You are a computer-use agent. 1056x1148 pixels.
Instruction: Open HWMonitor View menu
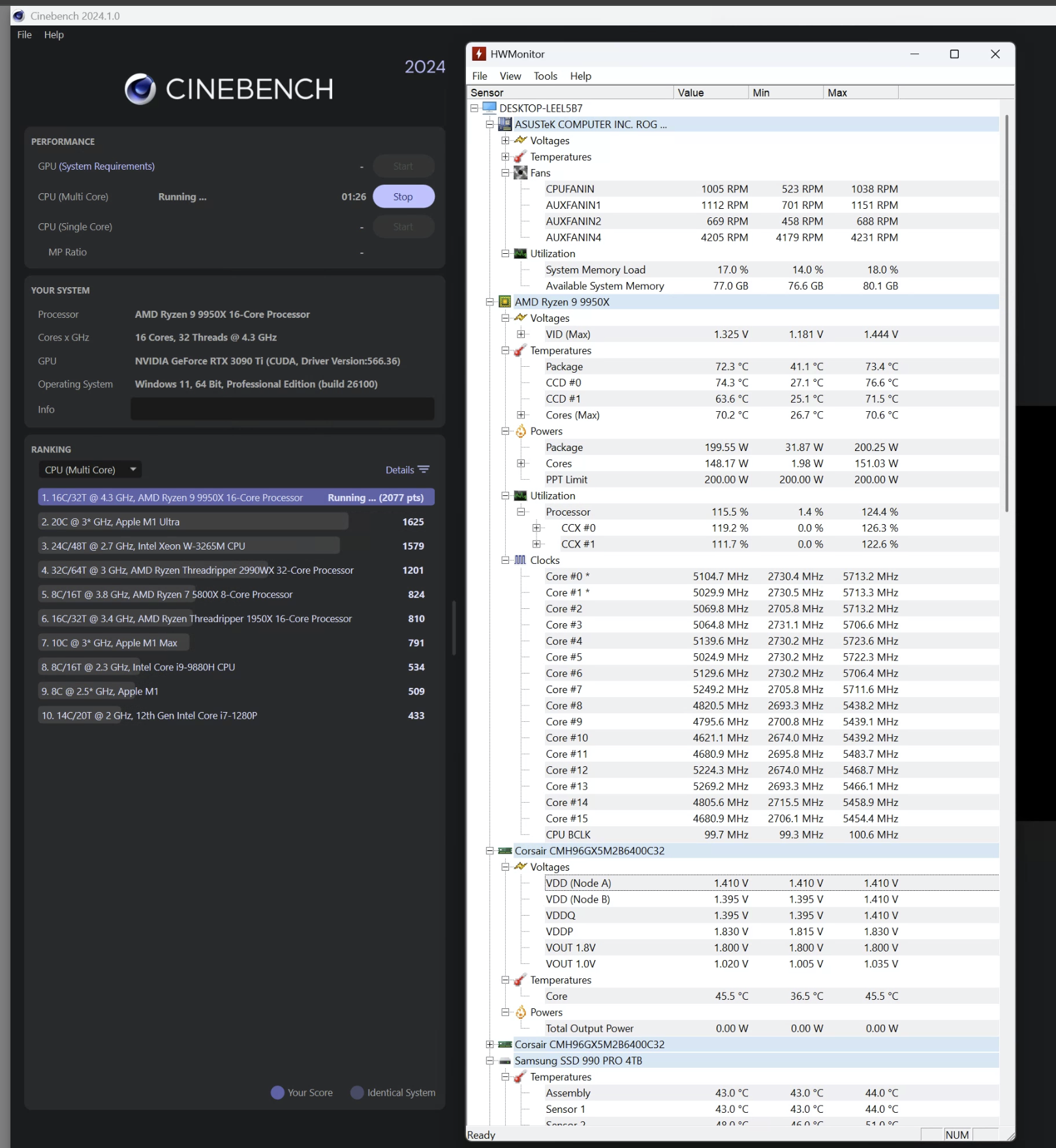coord(510,76)
